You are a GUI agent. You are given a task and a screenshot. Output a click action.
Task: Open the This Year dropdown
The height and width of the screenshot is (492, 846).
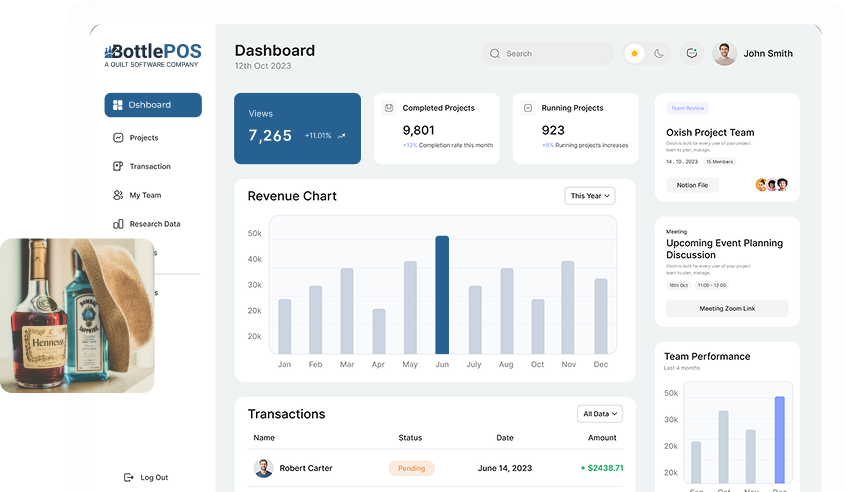[x=589, y=196]
